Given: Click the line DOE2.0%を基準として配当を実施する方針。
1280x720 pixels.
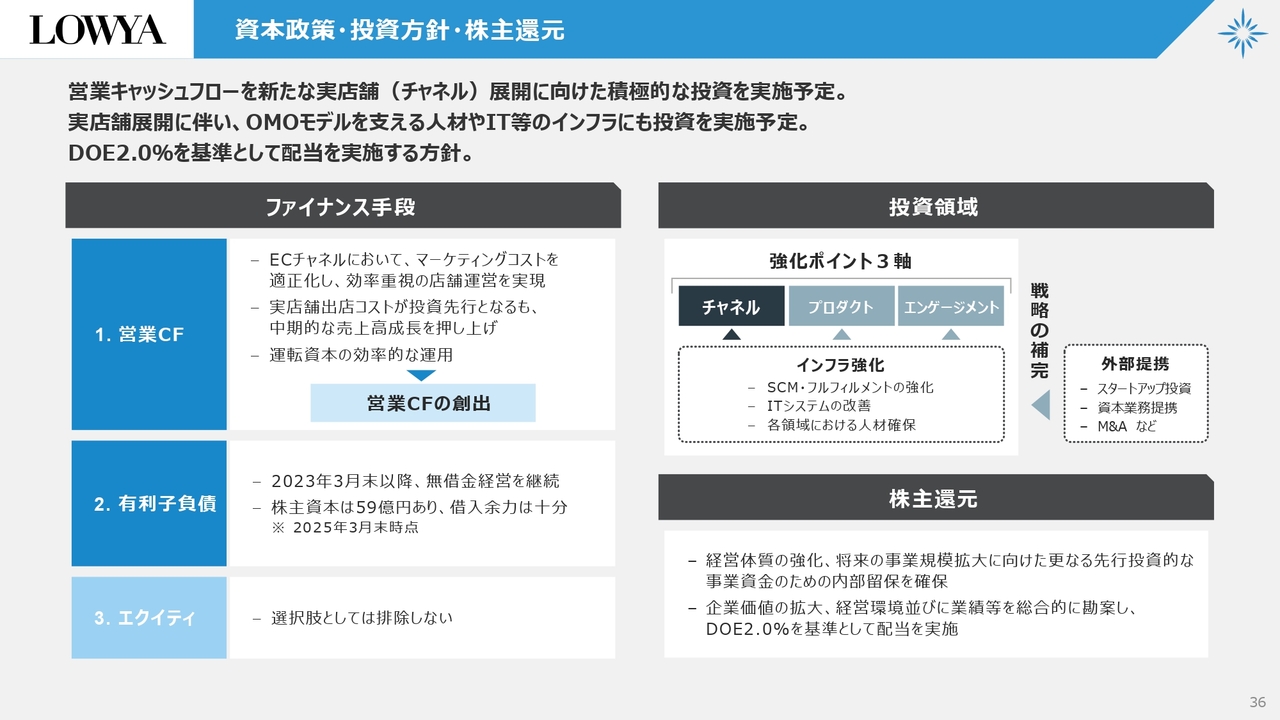Looking at the screenshot, I should [x=270, y=154].
